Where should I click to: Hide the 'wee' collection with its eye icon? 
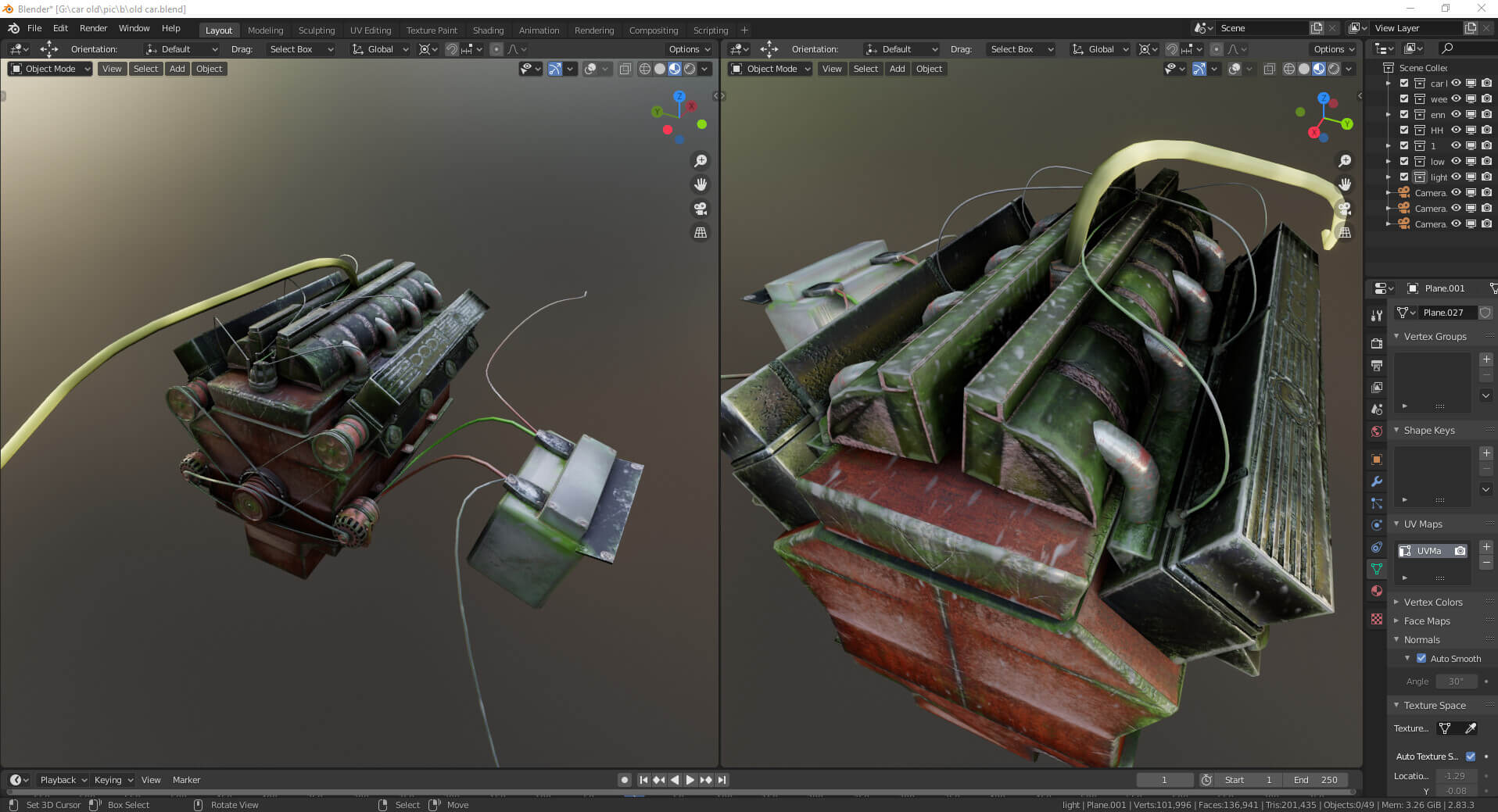(x=1456, y=99)
